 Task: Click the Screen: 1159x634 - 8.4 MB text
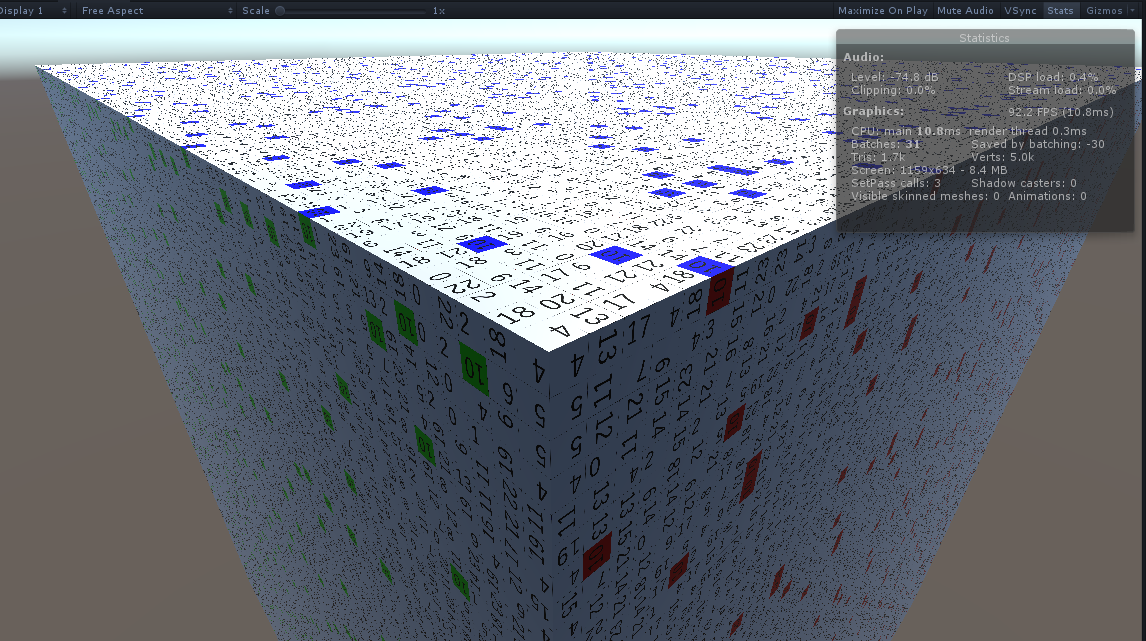[928, 170]
